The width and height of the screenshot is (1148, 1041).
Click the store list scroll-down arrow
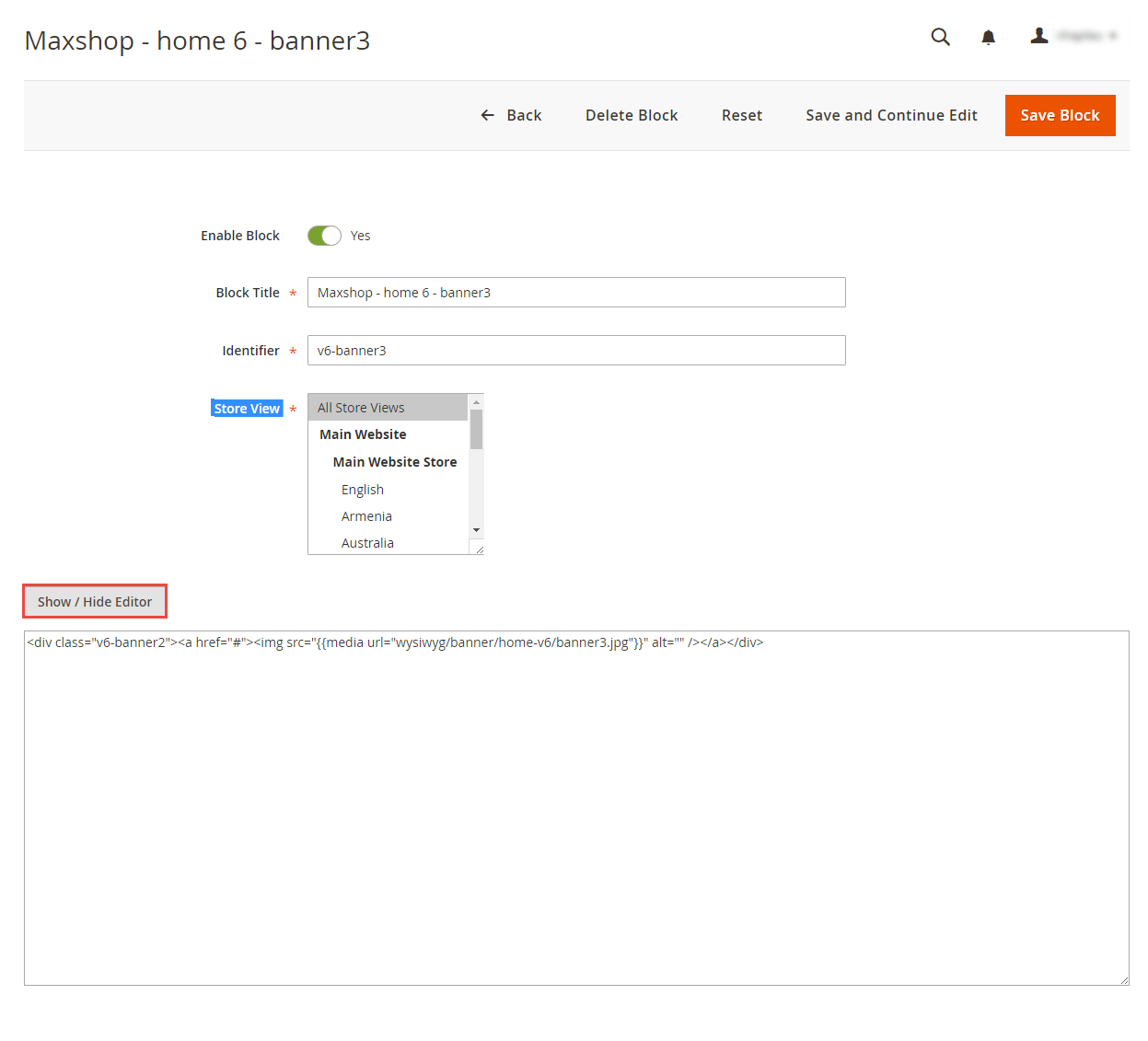(x=476, y=530)
